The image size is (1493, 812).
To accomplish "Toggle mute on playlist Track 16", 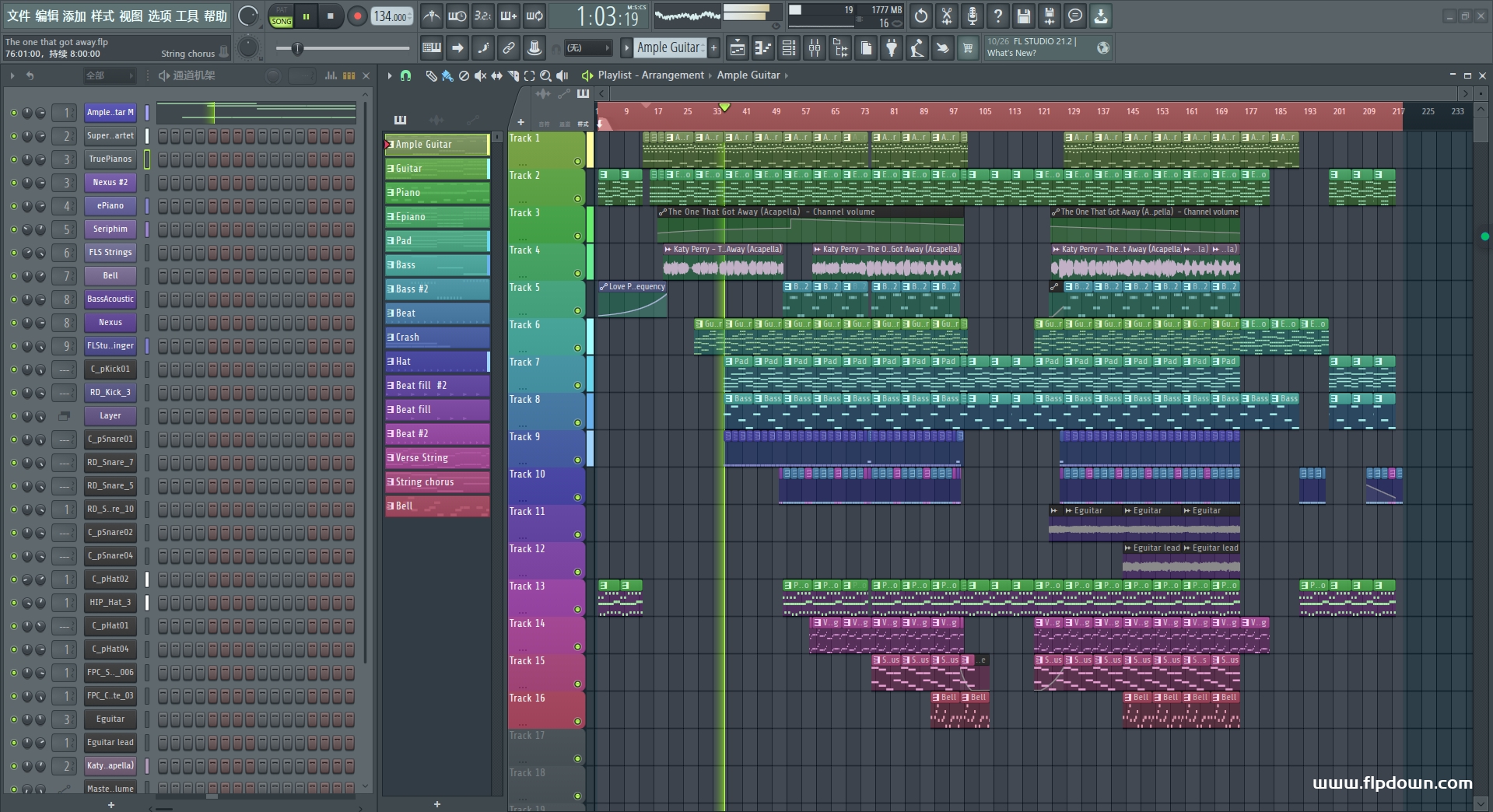I will click(577, 722).
